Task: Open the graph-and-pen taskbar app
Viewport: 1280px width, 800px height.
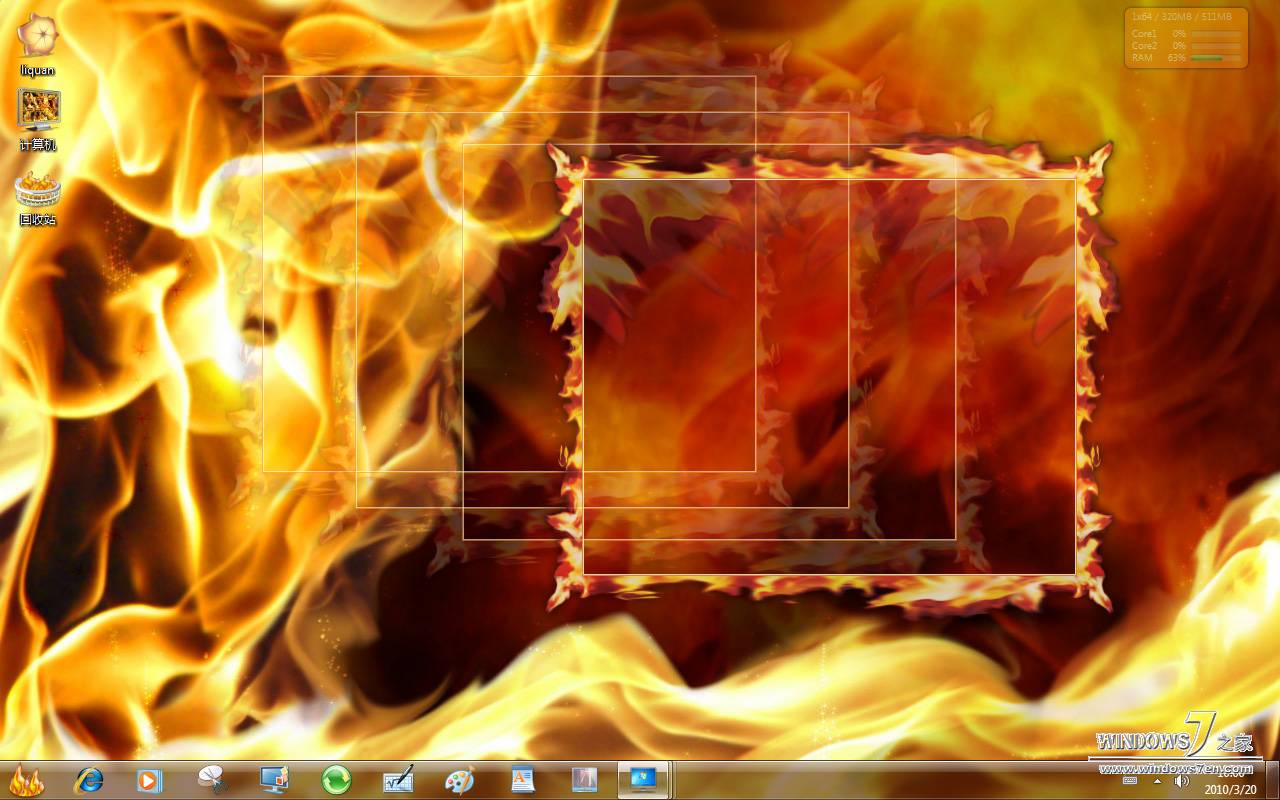Action: (x=398, y=780)
